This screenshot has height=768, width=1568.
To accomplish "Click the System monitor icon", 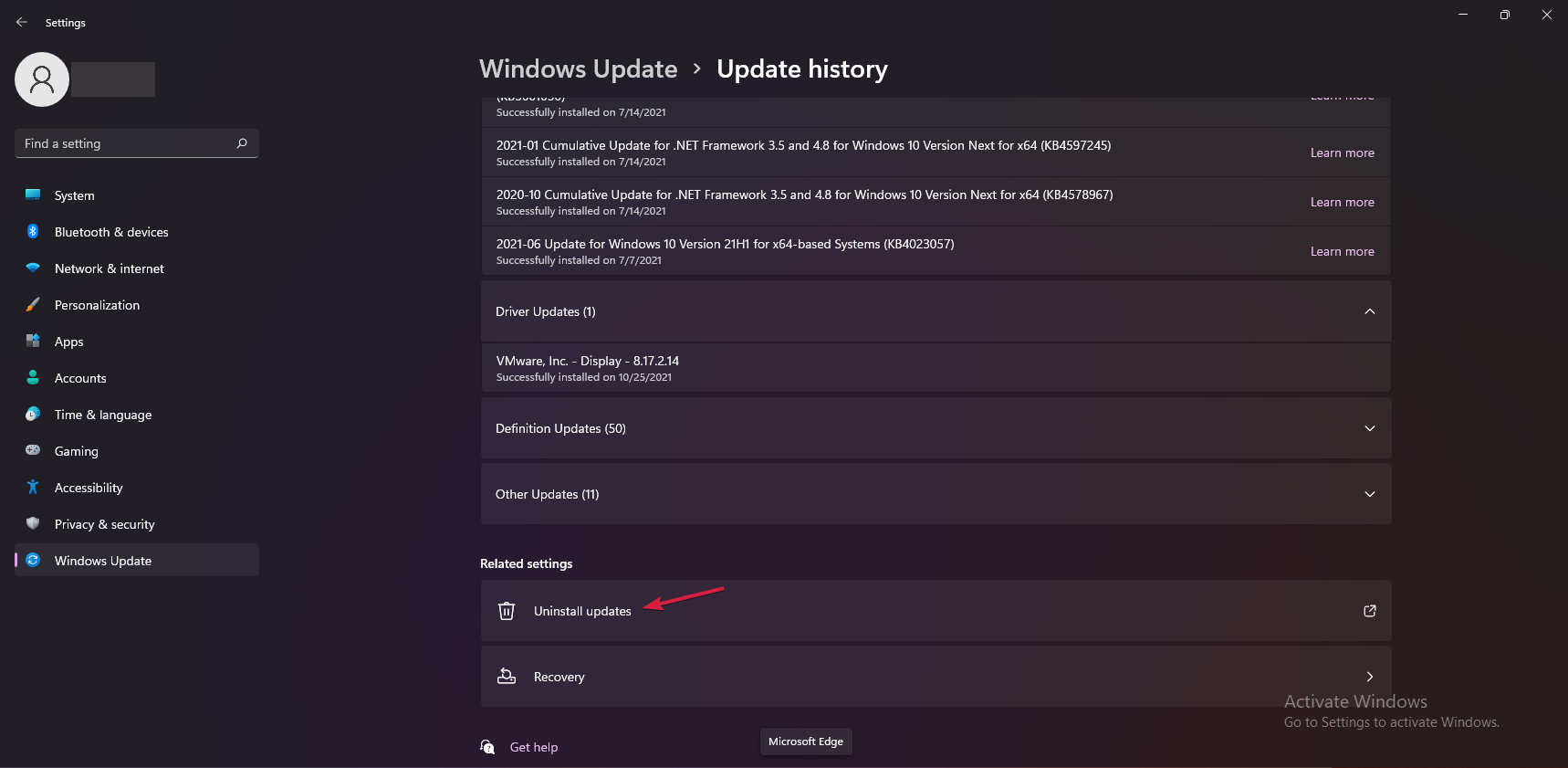I will coord(33,195).
